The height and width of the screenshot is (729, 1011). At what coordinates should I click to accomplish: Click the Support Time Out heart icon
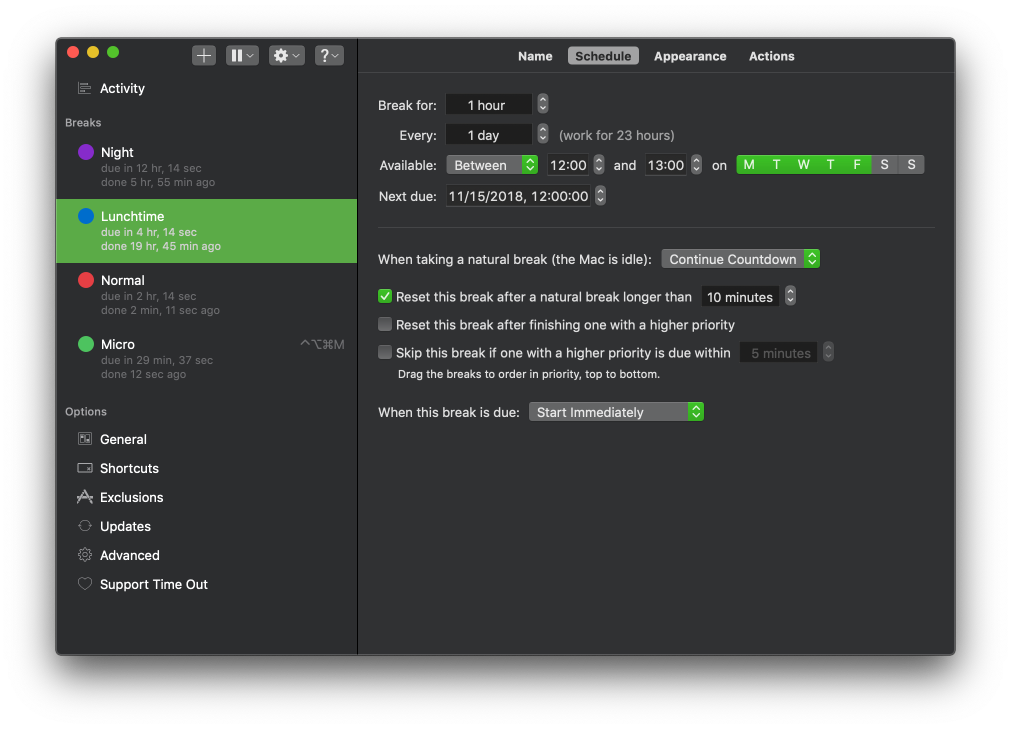tap(84, 584)
